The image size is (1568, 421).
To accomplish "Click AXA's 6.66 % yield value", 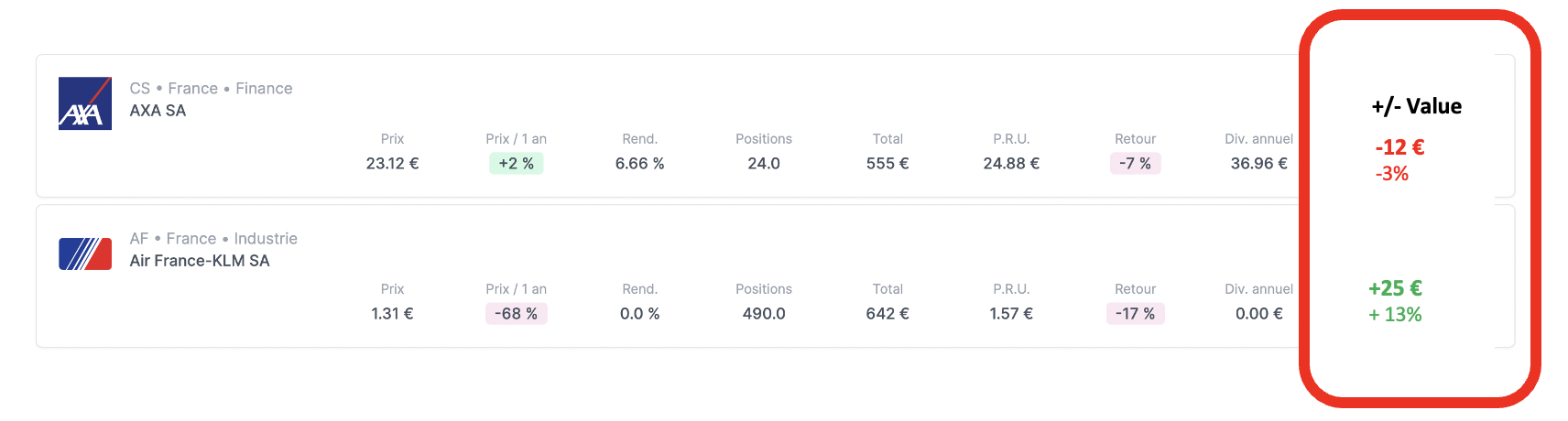I will tap(640, 164).
